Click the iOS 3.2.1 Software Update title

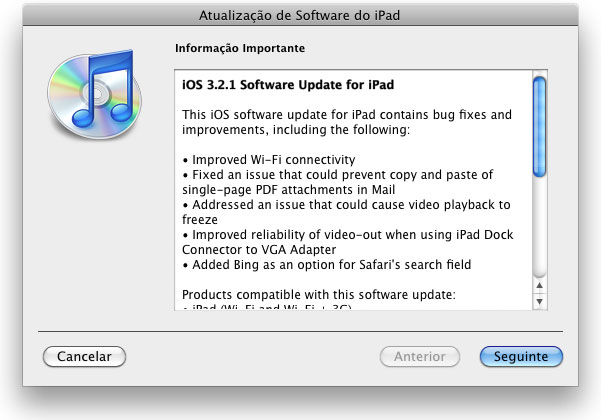(x=288, y=84)
